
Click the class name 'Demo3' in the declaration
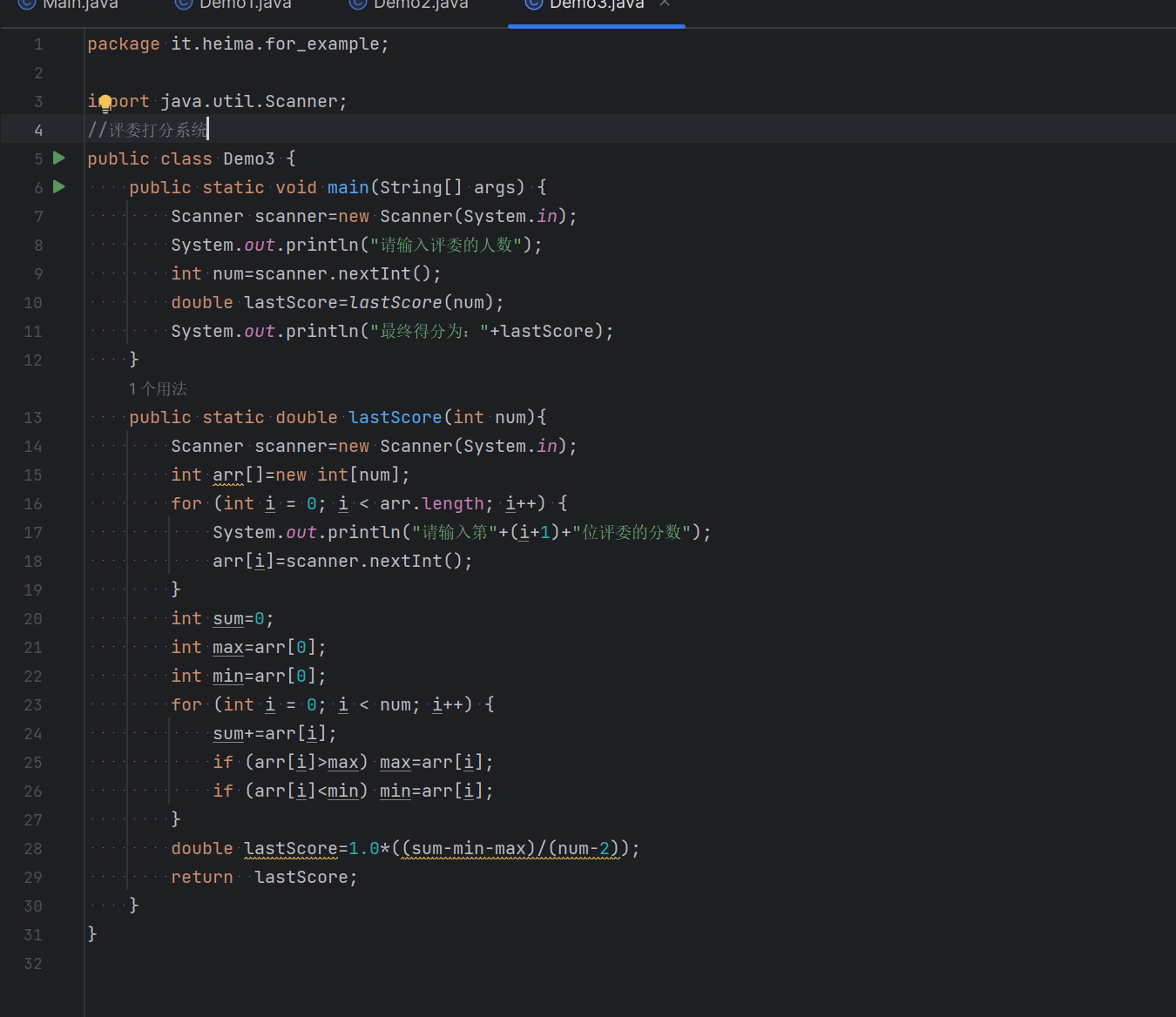[x=249, y=158]
